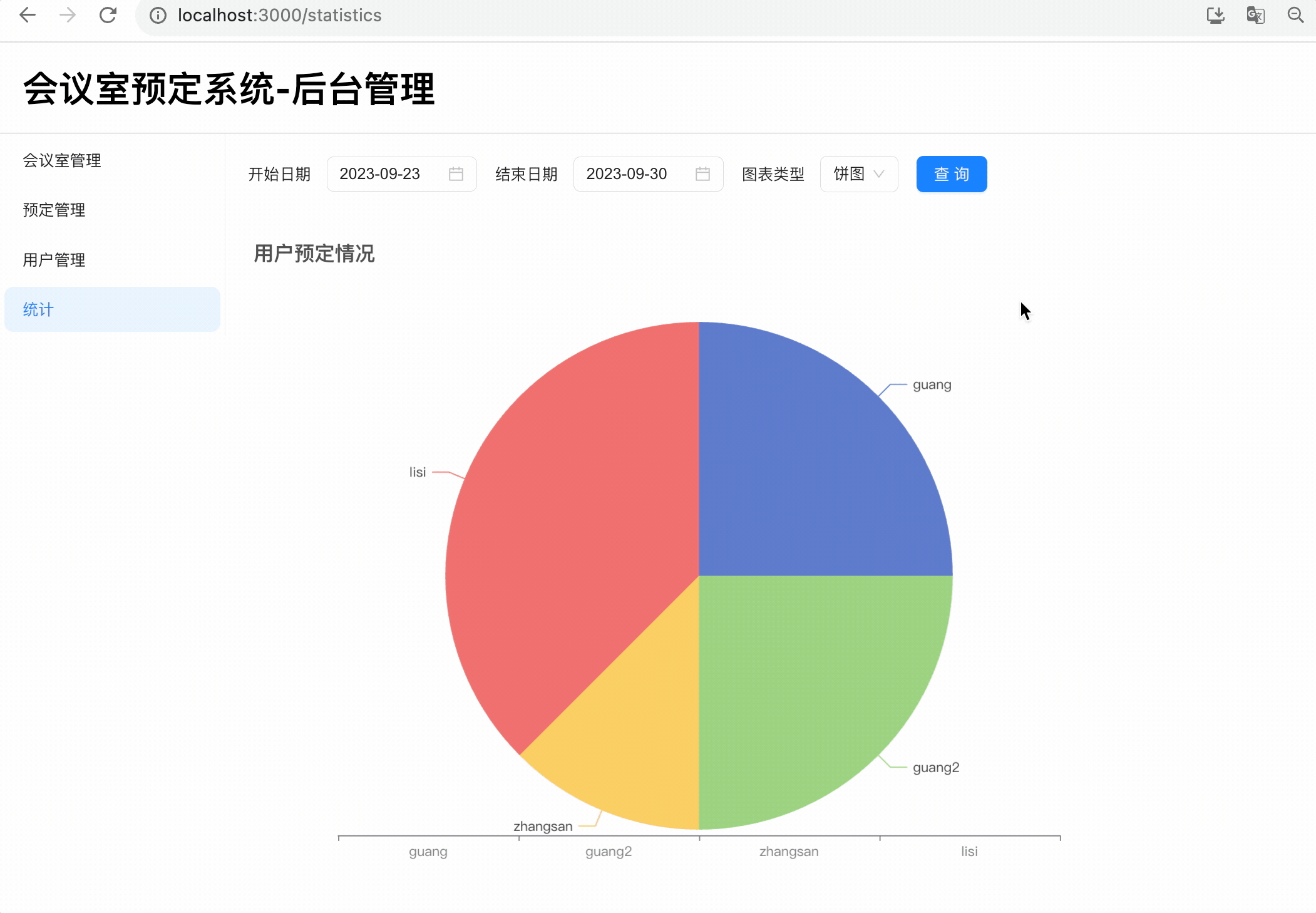Open 会议室管理 menu item
The image size is (1316, 913).
point(62,161)
